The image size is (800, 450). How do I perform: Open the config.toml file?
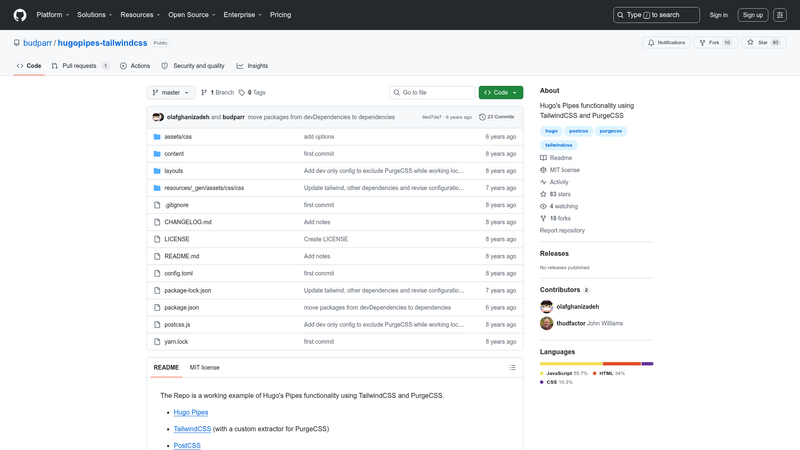tap(179, 273)
